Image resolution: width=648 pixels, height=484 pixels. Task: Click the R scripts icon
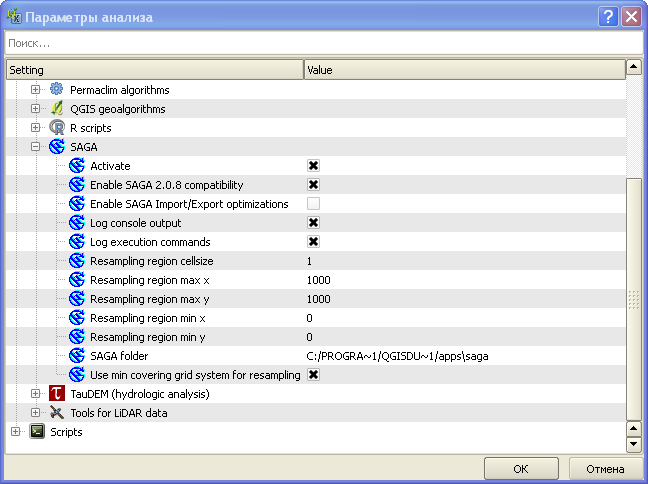click(57, 128)
